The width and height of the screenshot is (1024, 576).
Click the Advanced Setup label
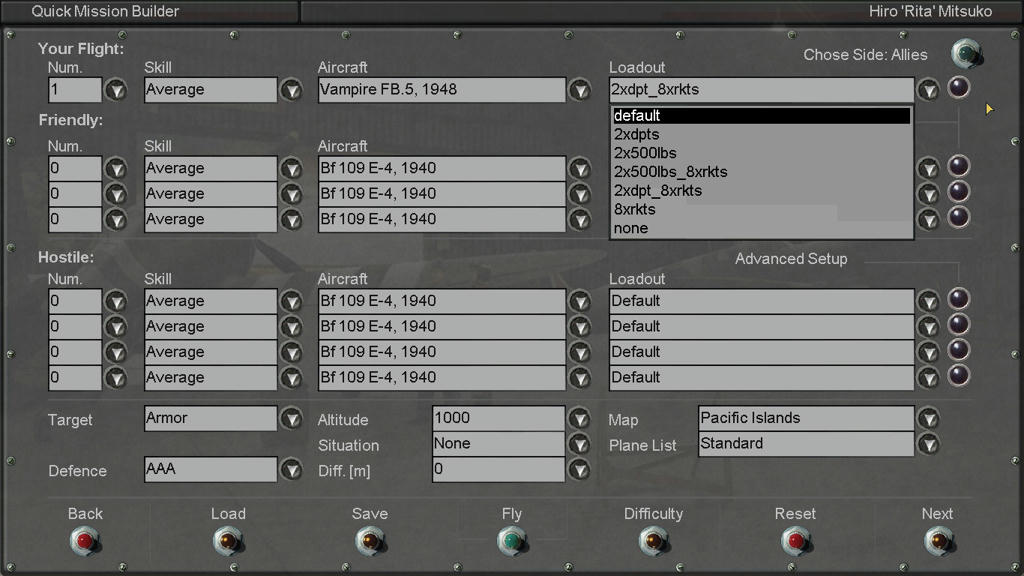790,259
